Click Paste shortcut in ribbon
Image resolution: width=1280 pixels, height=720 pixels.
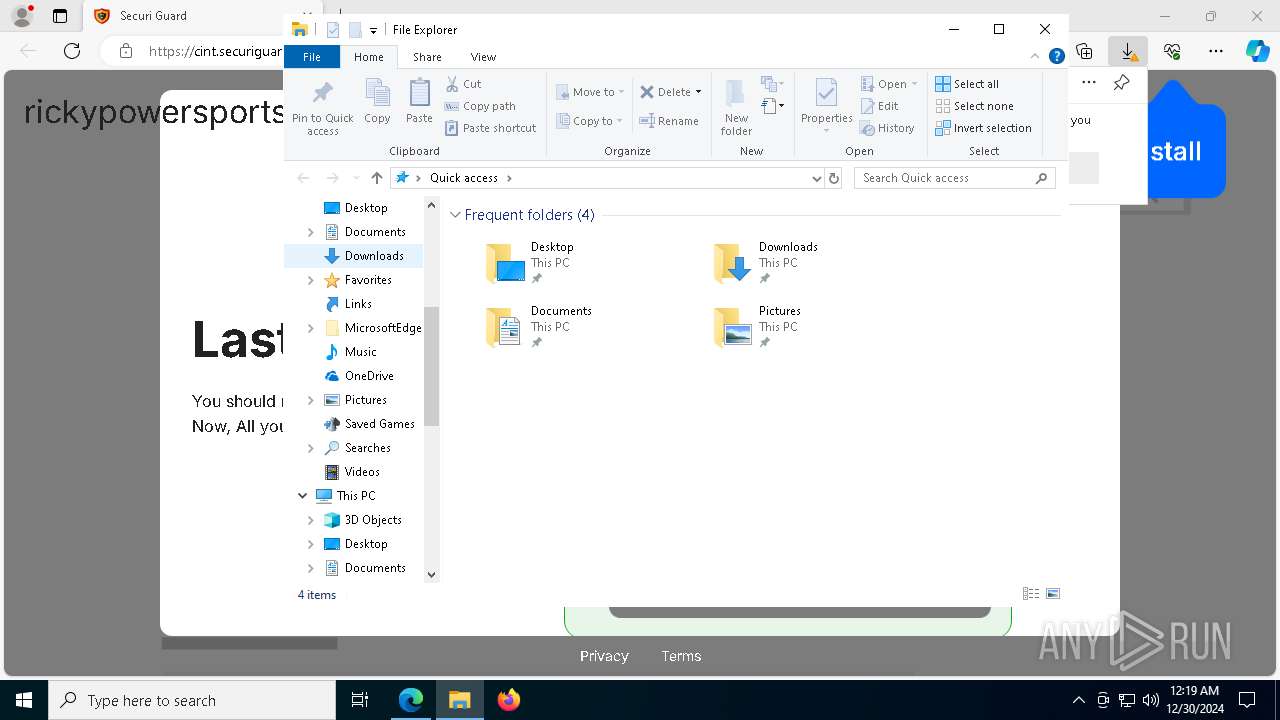tap(490, 128)
